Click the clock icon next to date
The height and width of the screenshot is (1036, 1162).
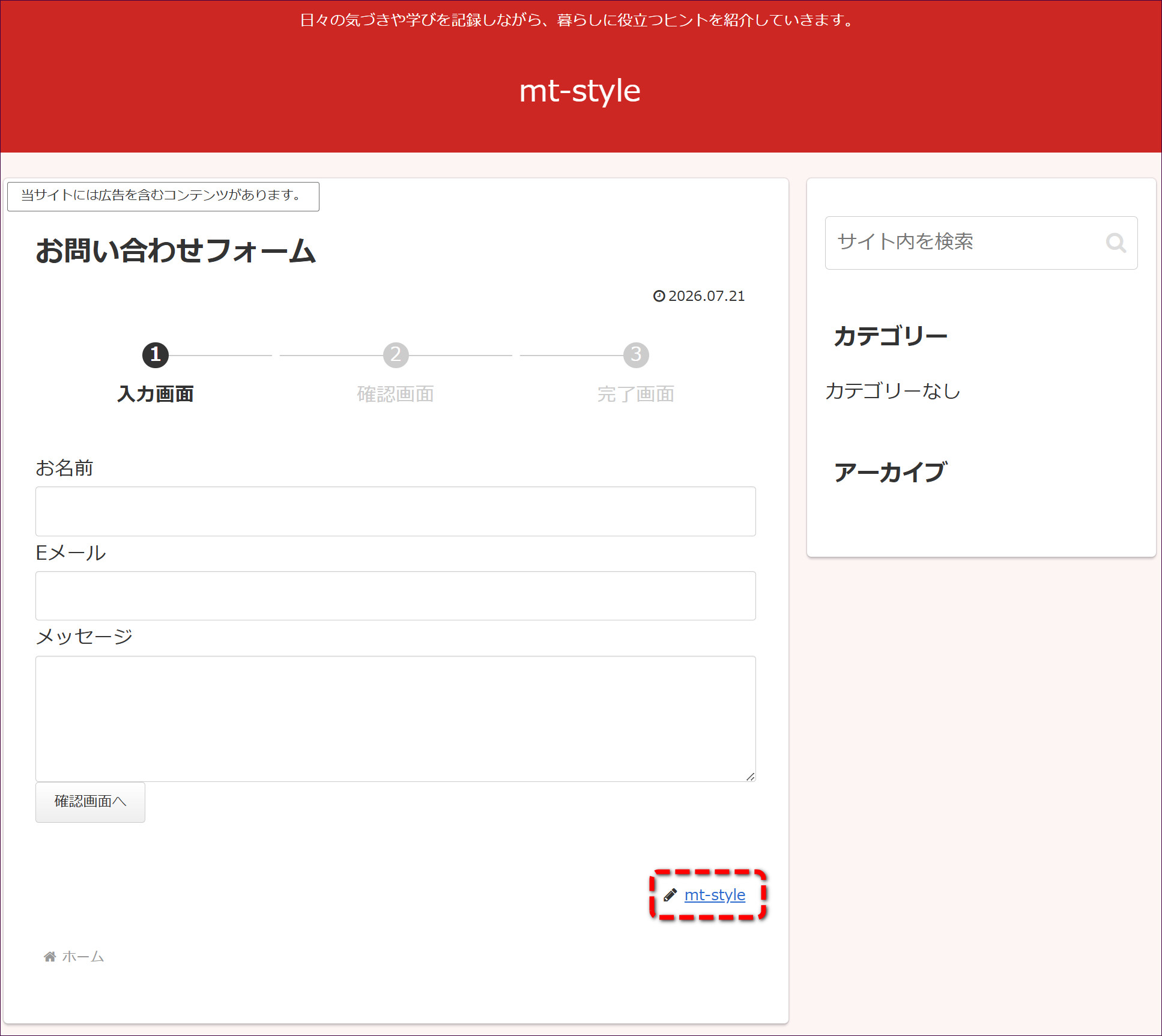pos(659,295)
